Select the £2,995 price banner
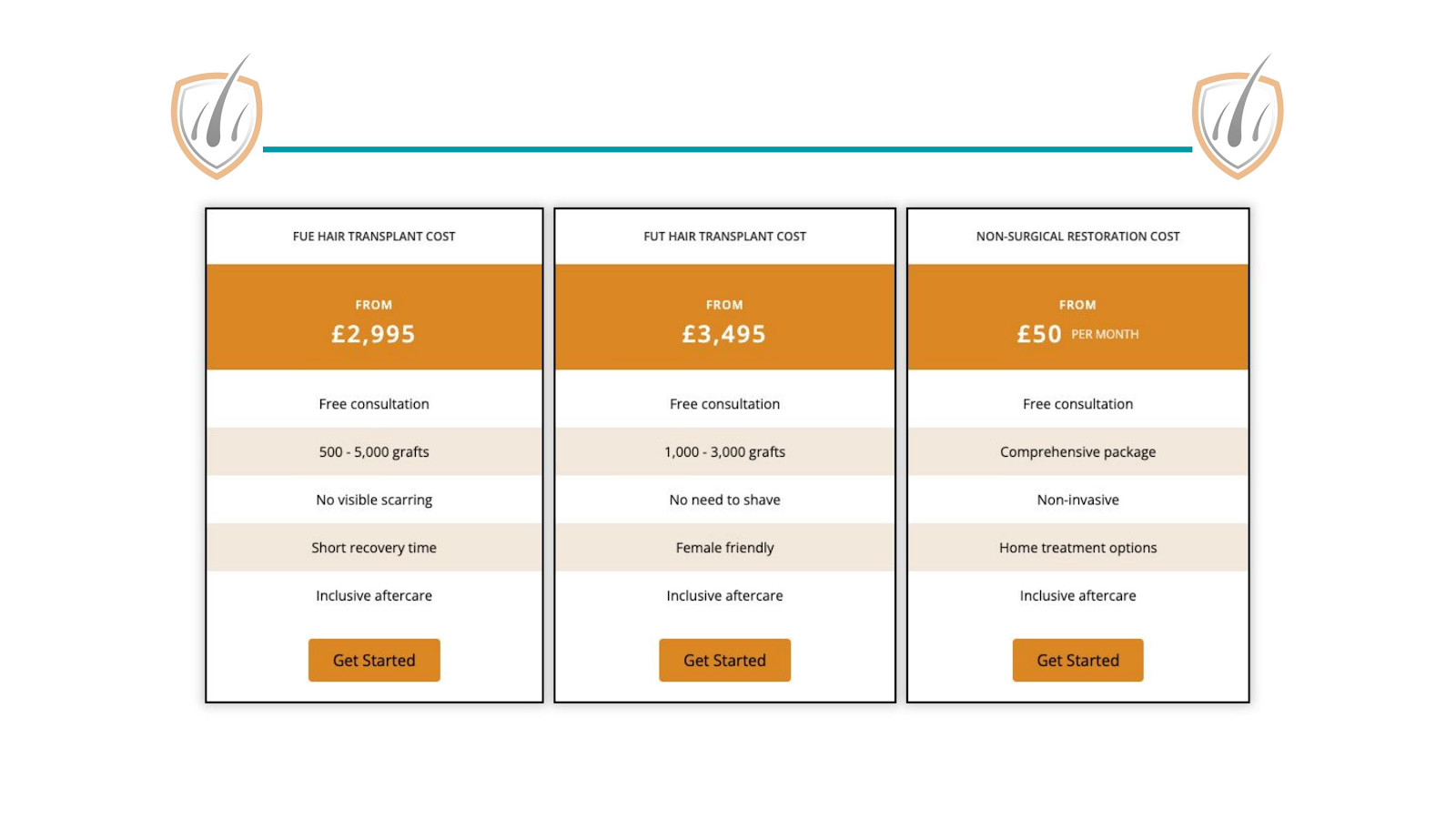 coord(374,318)
